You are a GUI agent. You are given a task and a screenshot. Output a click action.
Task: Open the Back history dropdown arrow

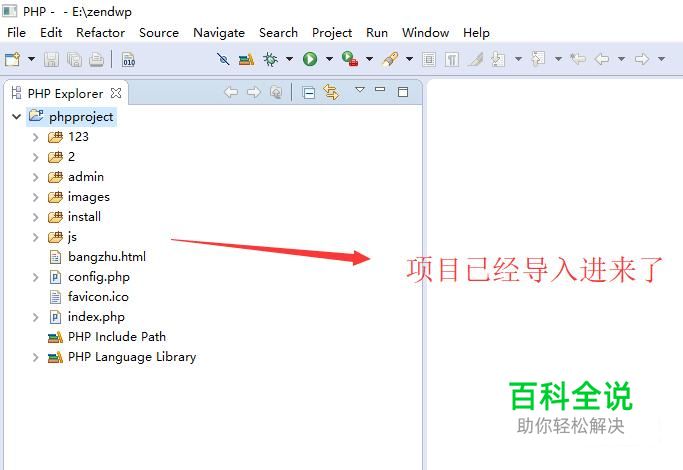tap(622, 59)
